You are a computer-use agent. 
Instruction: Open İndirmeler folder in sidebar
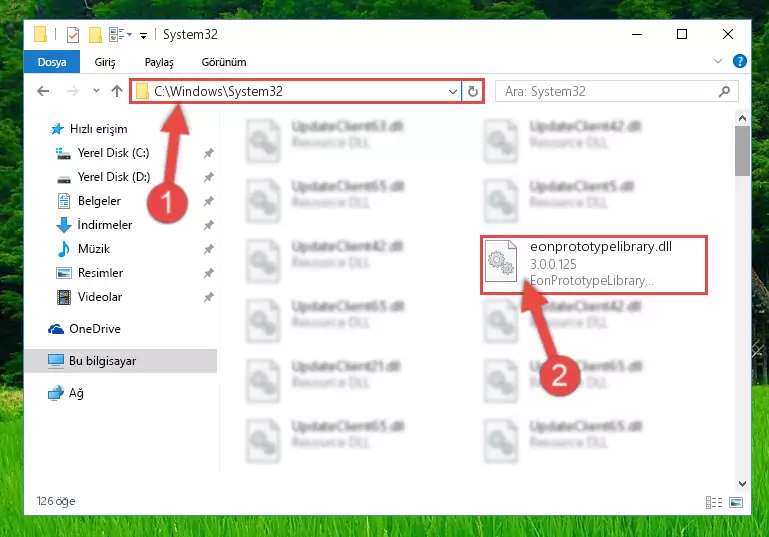pyautogui.click(x=94, y=225)
